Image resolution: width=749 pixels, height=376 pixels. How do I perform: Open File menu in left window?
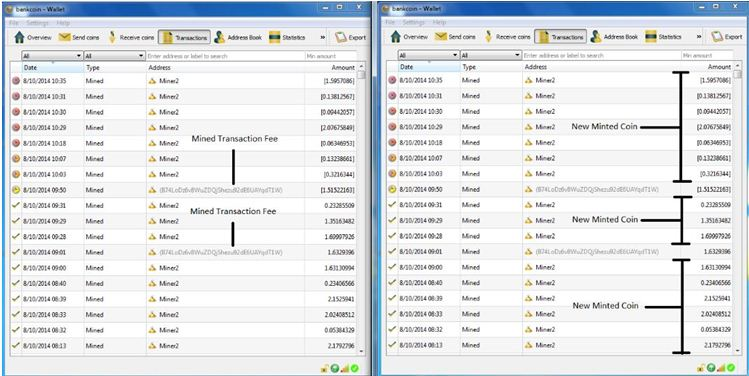(15, 23)
